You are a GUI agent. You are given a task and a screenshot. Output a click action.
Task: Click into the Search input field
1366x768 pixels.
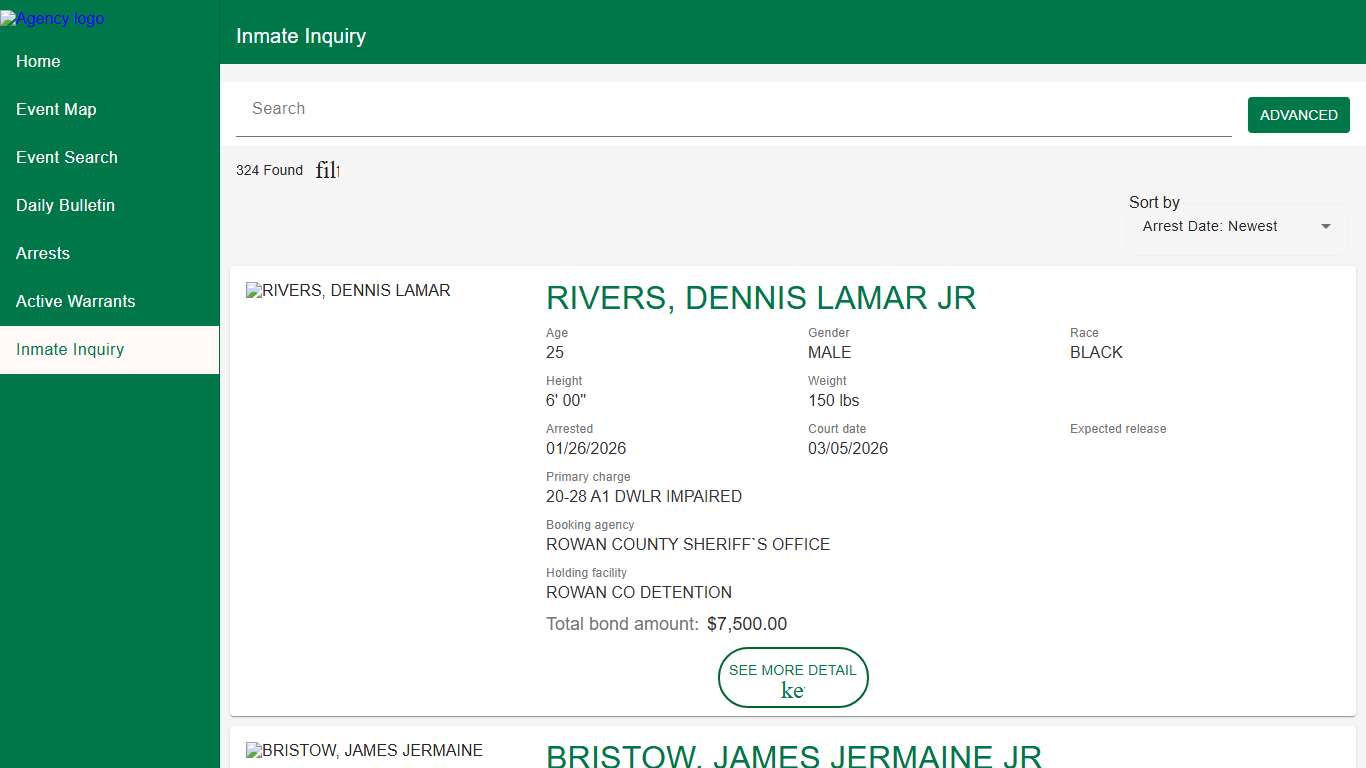[x=700, y=108]
